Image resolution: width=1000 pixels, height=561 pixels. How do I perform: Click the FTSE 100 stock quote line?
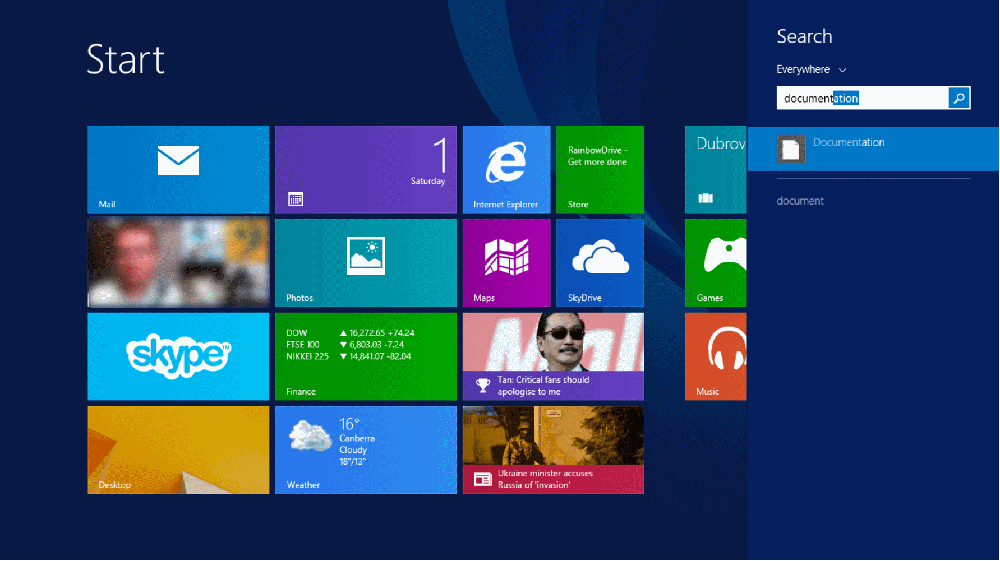pyautogui.click(x=345, y=344)
